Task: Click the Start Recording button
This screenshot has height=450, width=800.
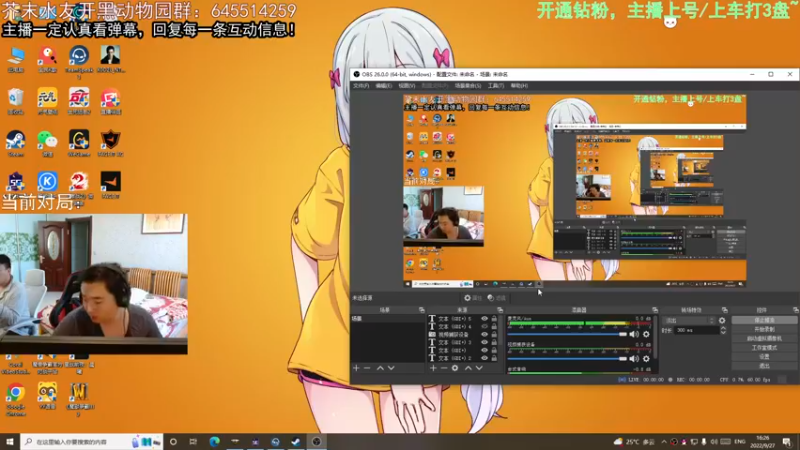Action: point(764,329)
